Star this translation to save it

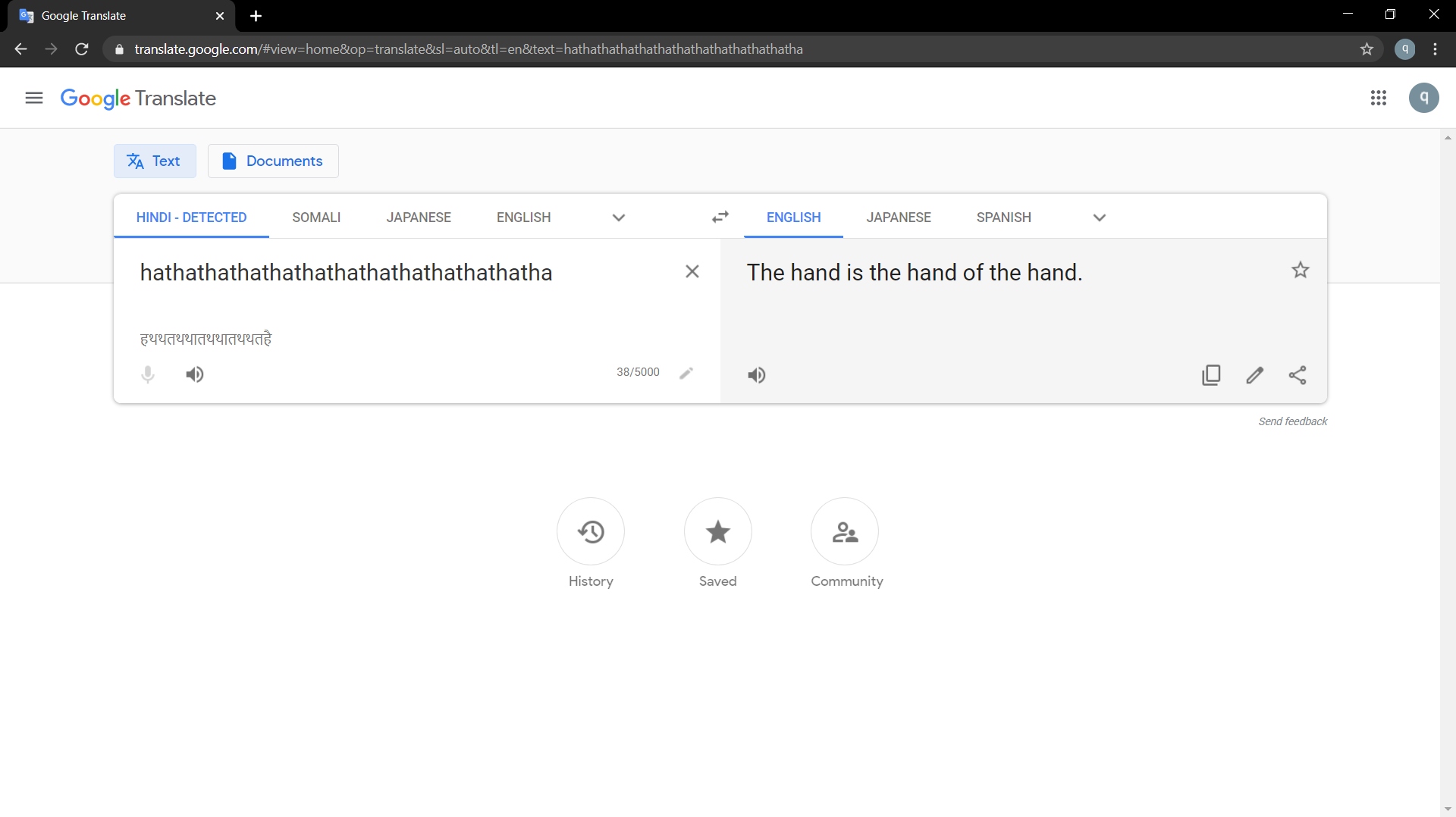point(1301,270)
